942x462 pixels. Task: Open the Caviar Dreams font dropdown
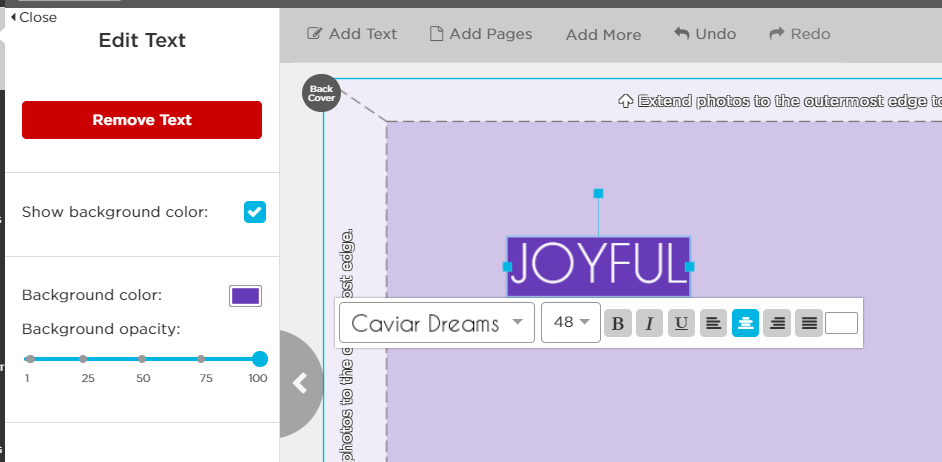[437, 323]
